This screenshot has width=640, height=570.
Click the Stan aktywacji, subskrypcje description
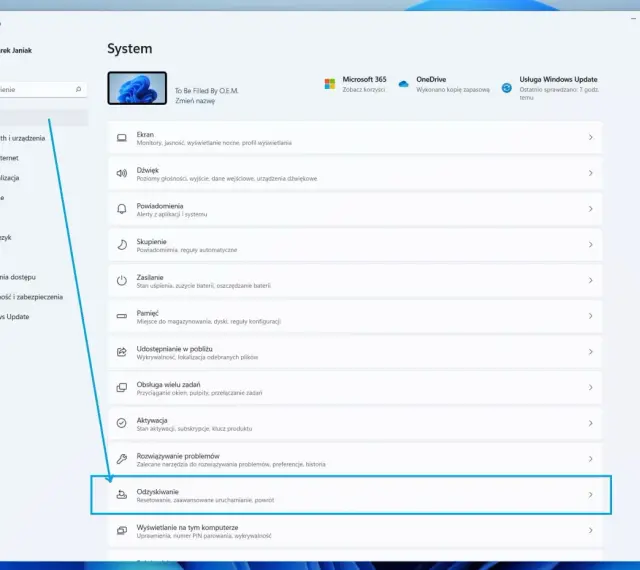click(x=194, y=429)
